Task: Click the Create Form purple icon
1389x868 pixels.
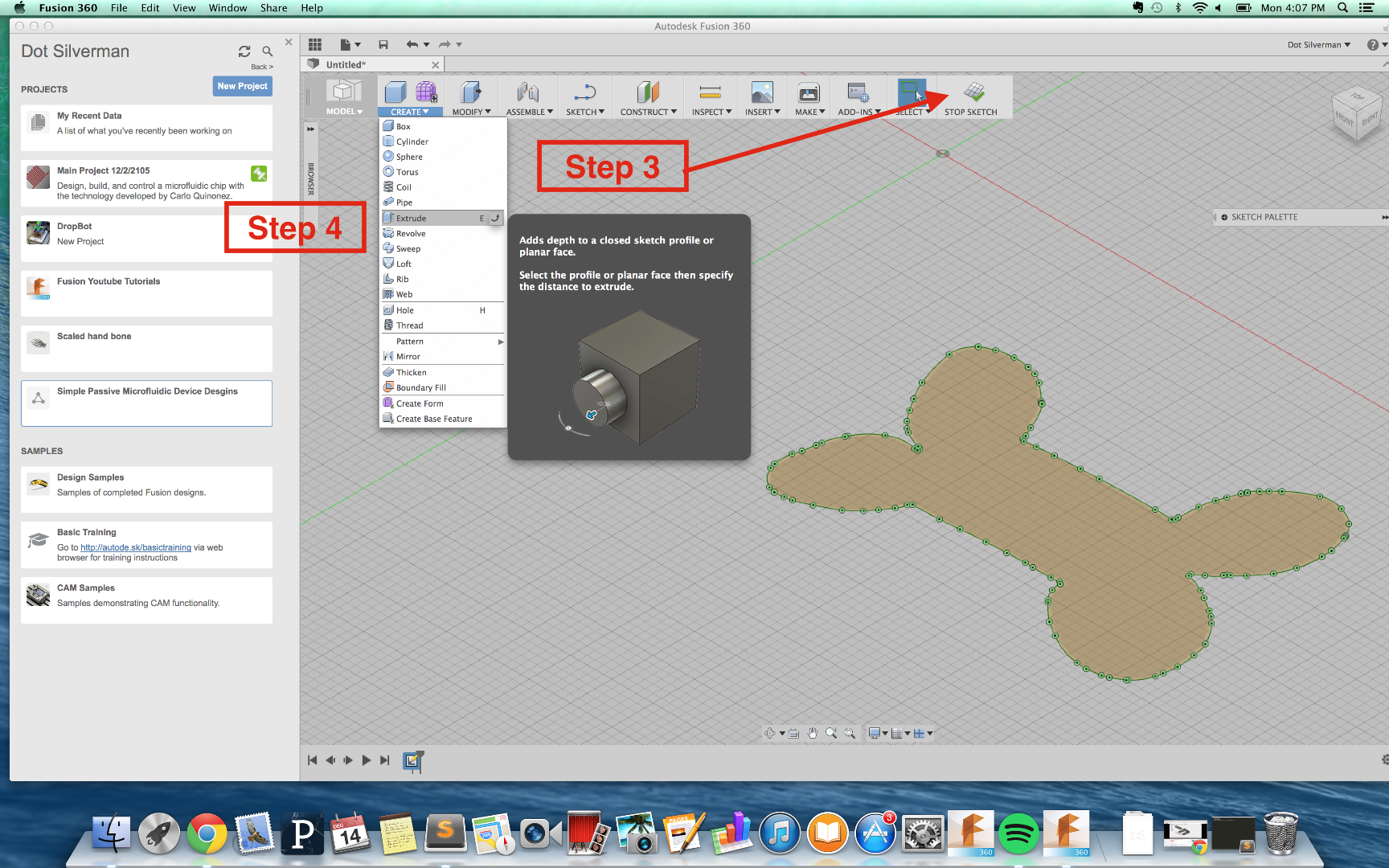Action: pyautogui.click(x=426, y=92)
